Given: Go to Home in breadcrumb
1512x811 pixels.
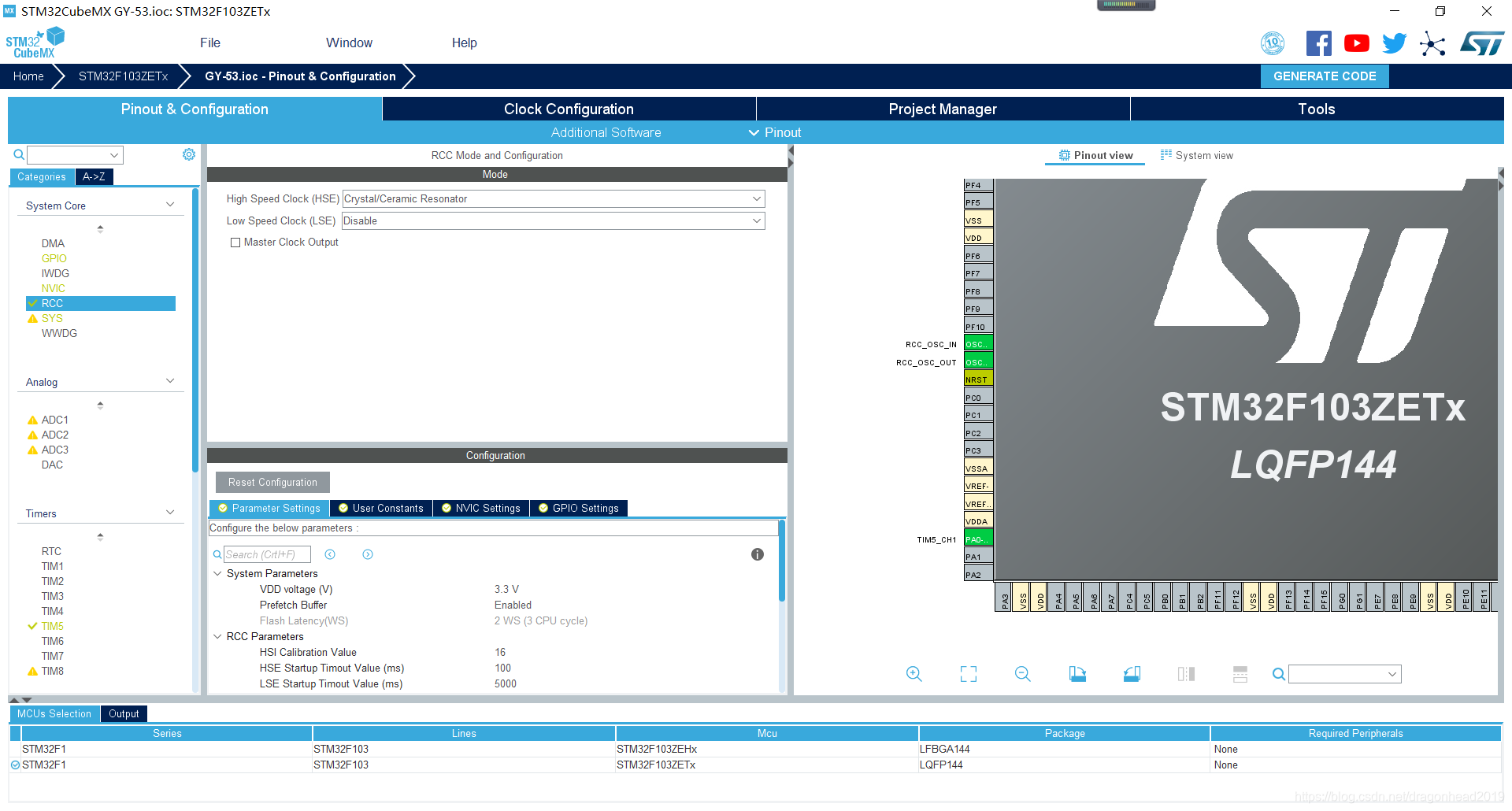Looking at the screenshot, I should click(x=28, y=76).
